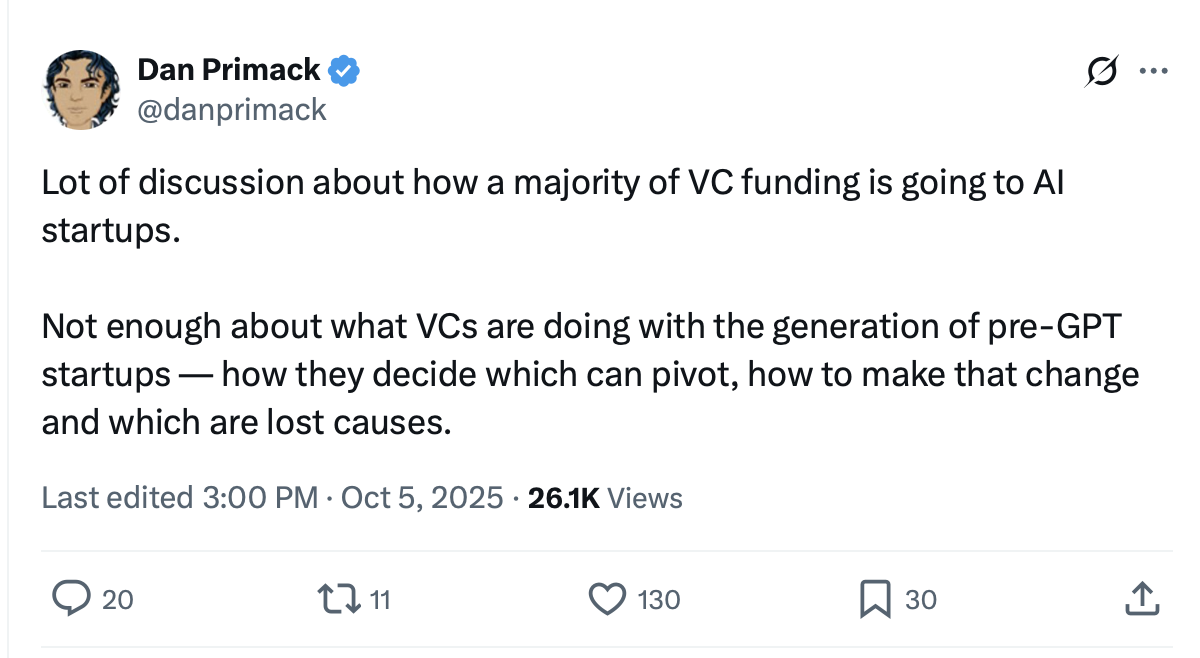1200x658 pixels.
Task: Click the repost count of 11
Action: click(380, 600)
